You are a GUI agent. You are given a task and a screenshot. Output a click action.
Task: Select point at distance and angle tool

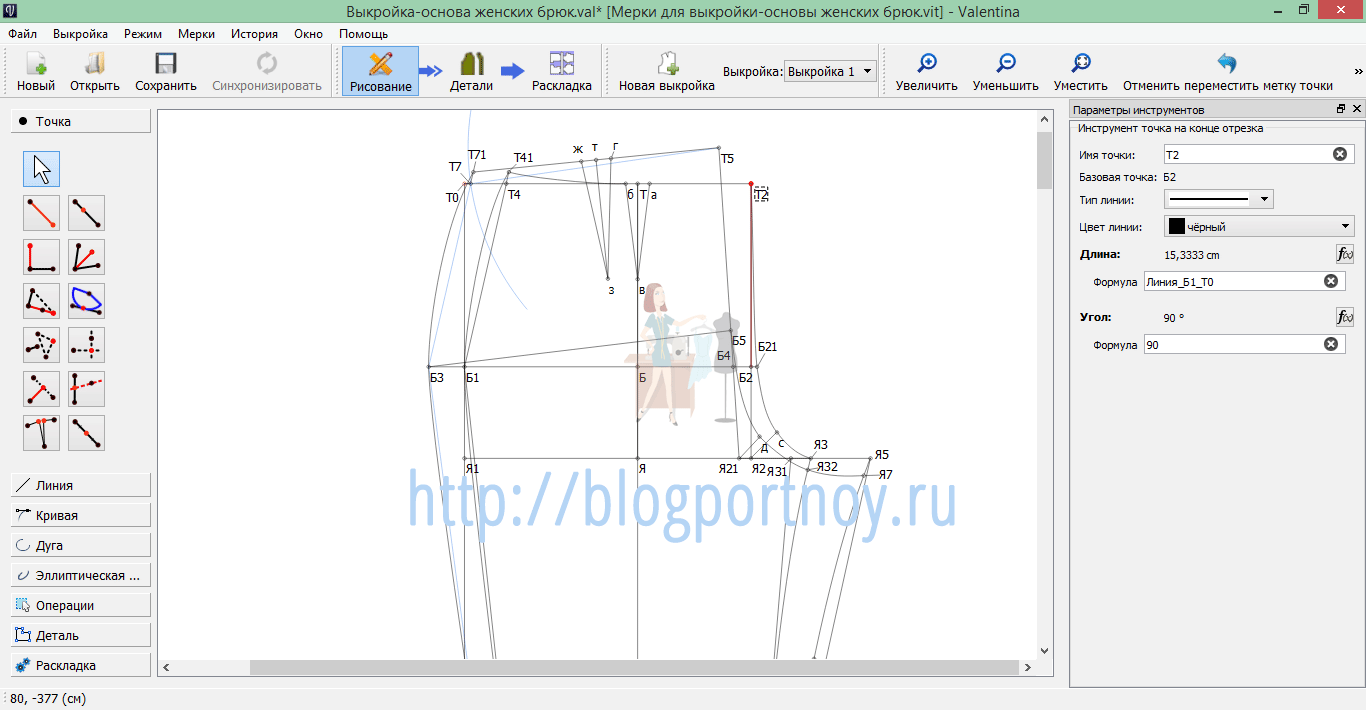tap(41, 213)
